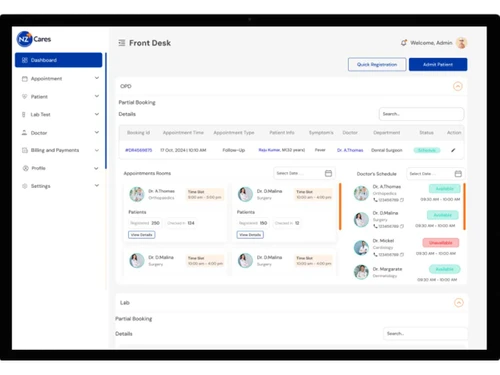Click the Settings gear icon
This screenshot has height=375, width=500.
(x=25, y=186)
